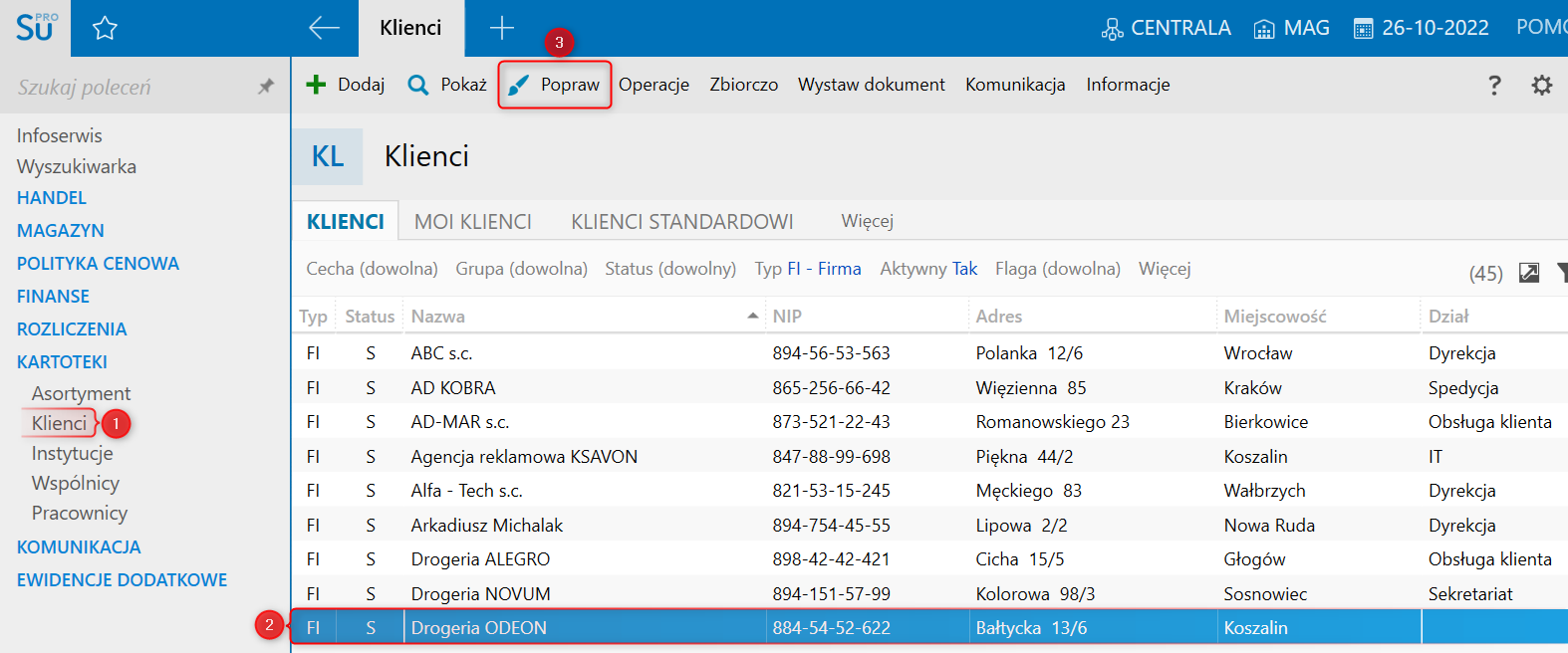Open the Aktywny Tak filter
This screenshot has width=1568, height=653.
[928, 269]
